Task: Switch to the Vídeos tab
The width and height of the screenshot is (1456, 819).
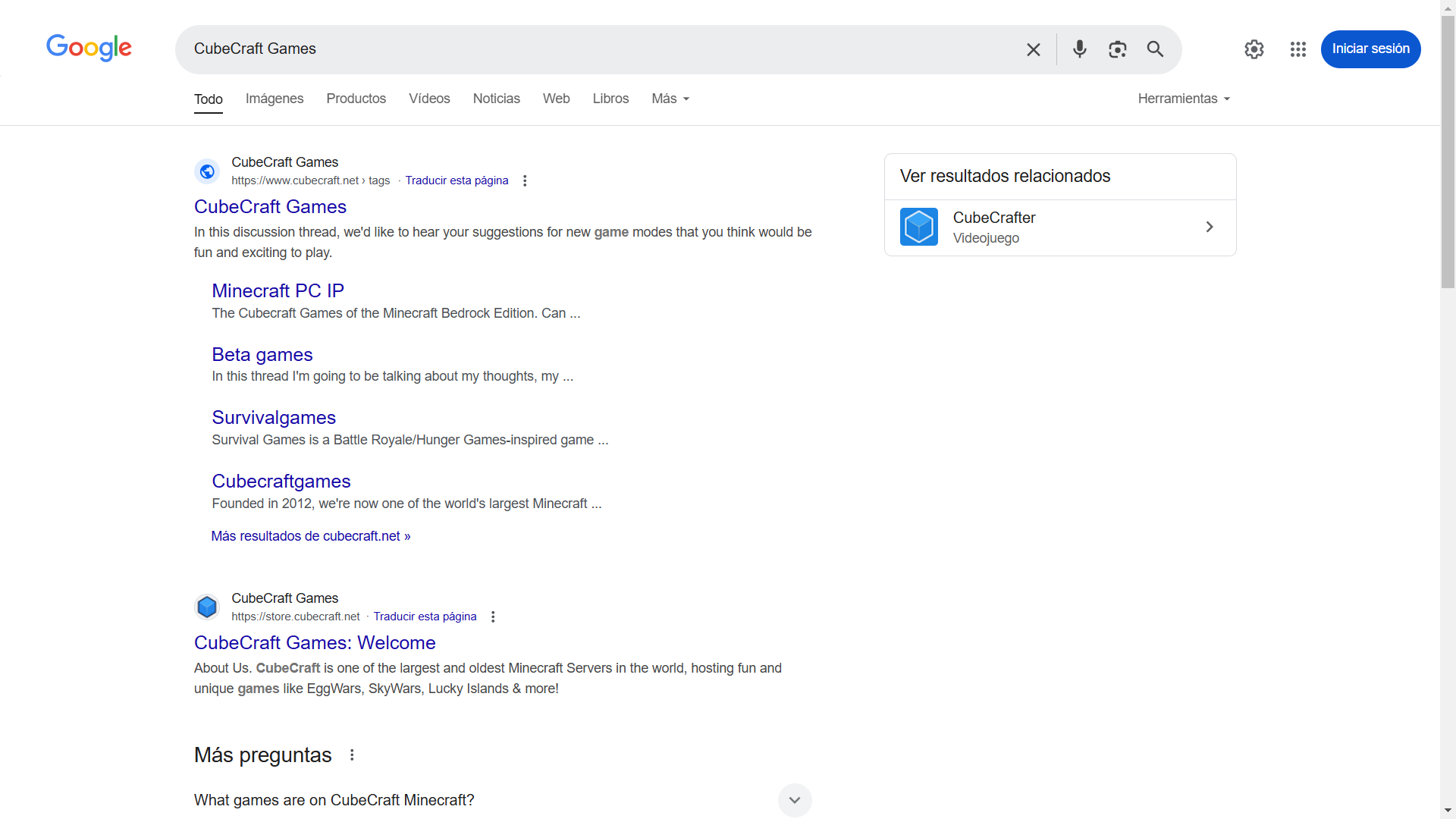Action: 429,99
